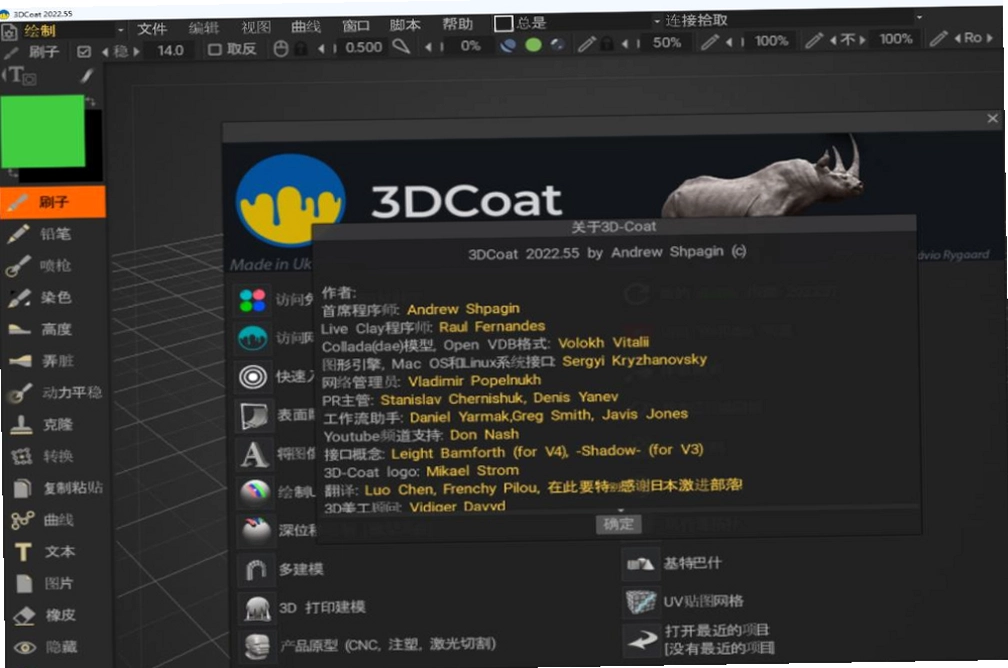Tick the 总是 checkbox in top bar
This screenshot has height=668, width=1008.
(503, 24)
